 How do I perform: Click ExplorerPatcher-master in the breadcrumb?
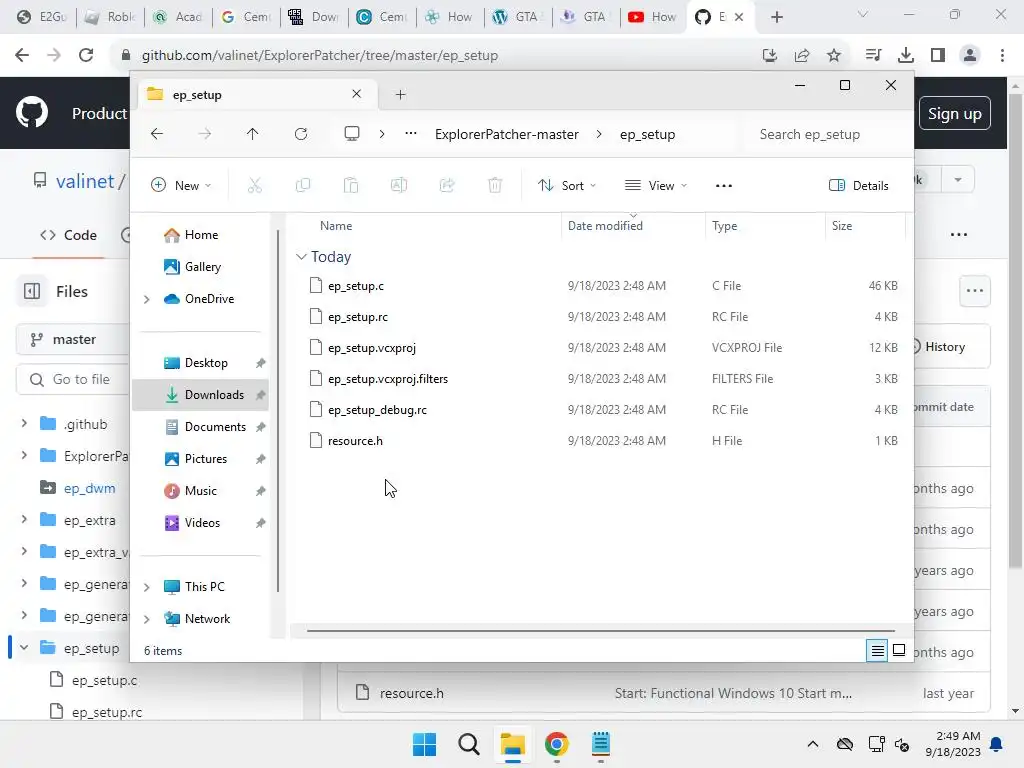coord(507,135)
